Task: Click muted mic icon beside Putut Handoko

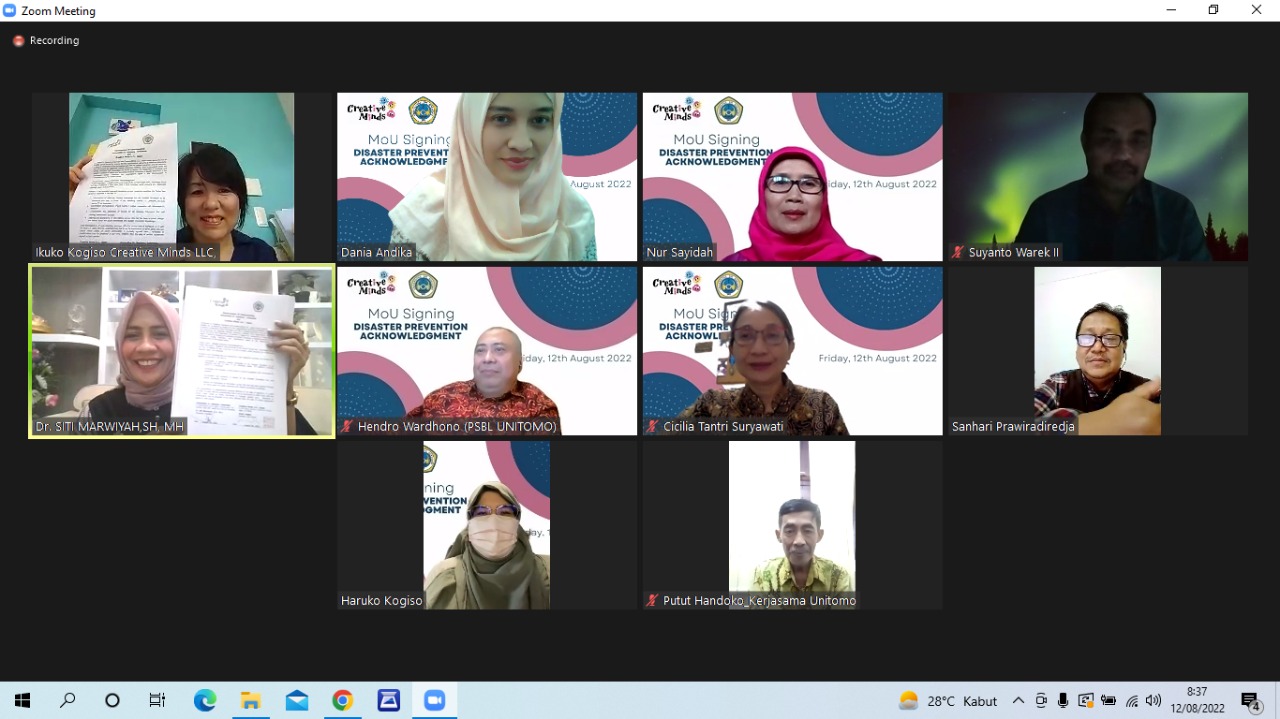Action: tap(653, 601)
